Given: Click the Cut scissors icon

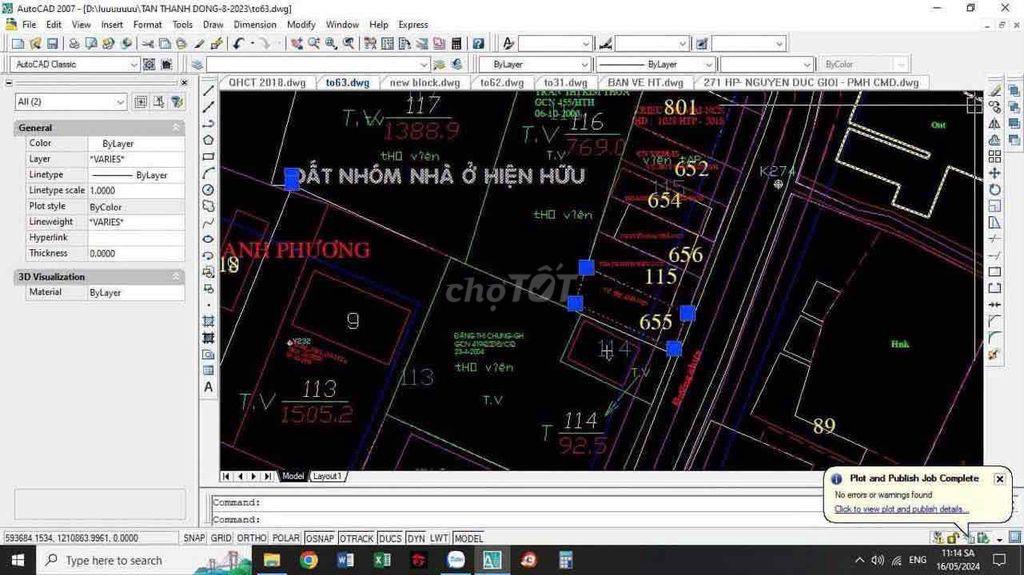Looking at the screenshot, I should [x=148, y=44].
